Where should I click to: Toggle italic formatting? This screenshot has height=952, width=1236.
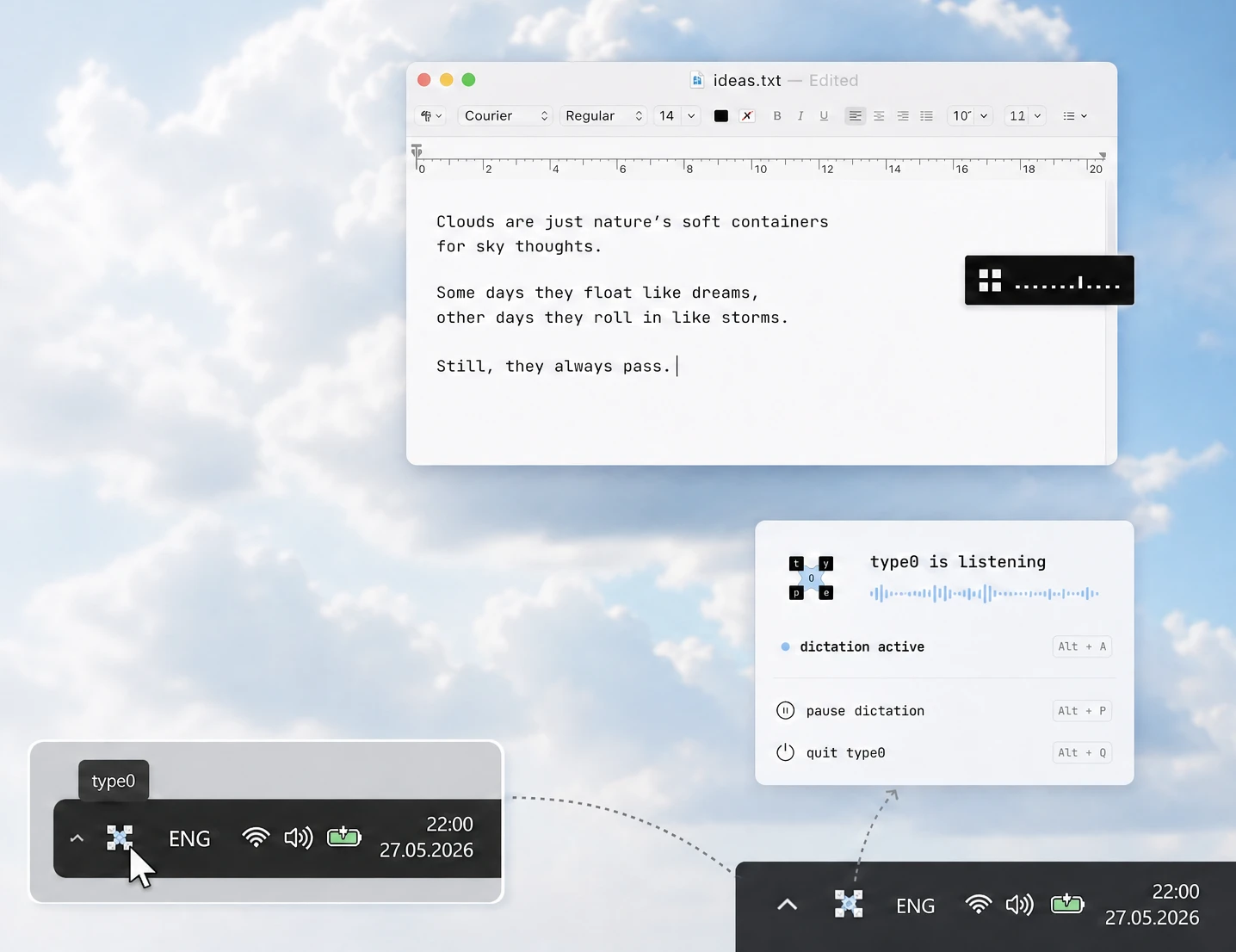(800, 115)
